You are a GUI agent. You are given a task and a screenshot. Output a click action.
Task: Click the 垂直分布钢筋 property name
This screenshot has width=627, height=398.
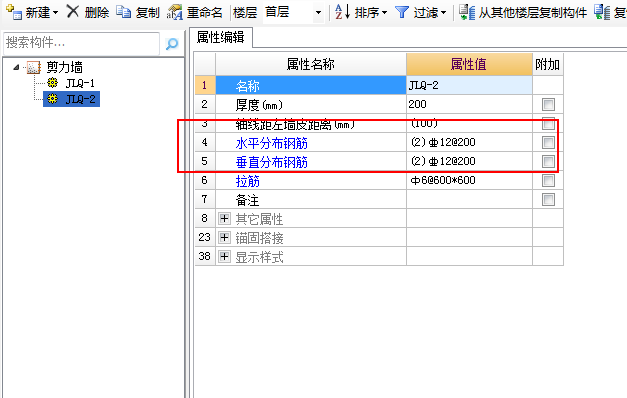click(x=272, y=162)
